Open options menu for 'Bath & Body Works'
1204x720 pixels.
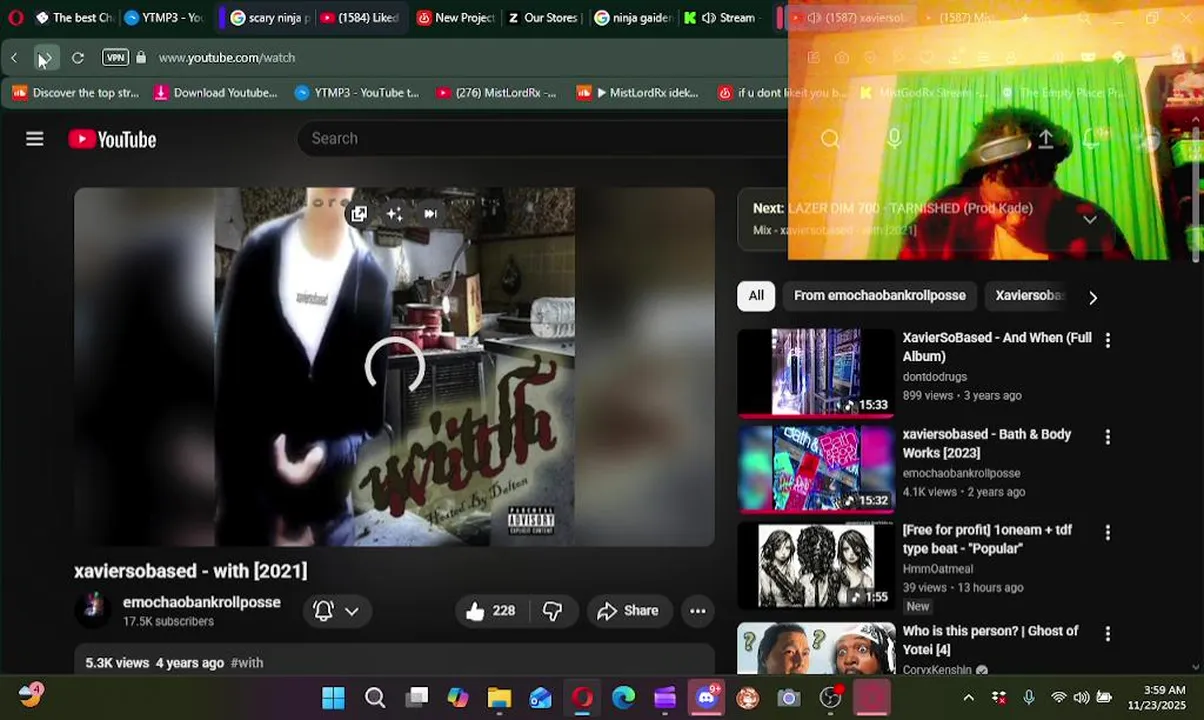[x=1107, y=437]
